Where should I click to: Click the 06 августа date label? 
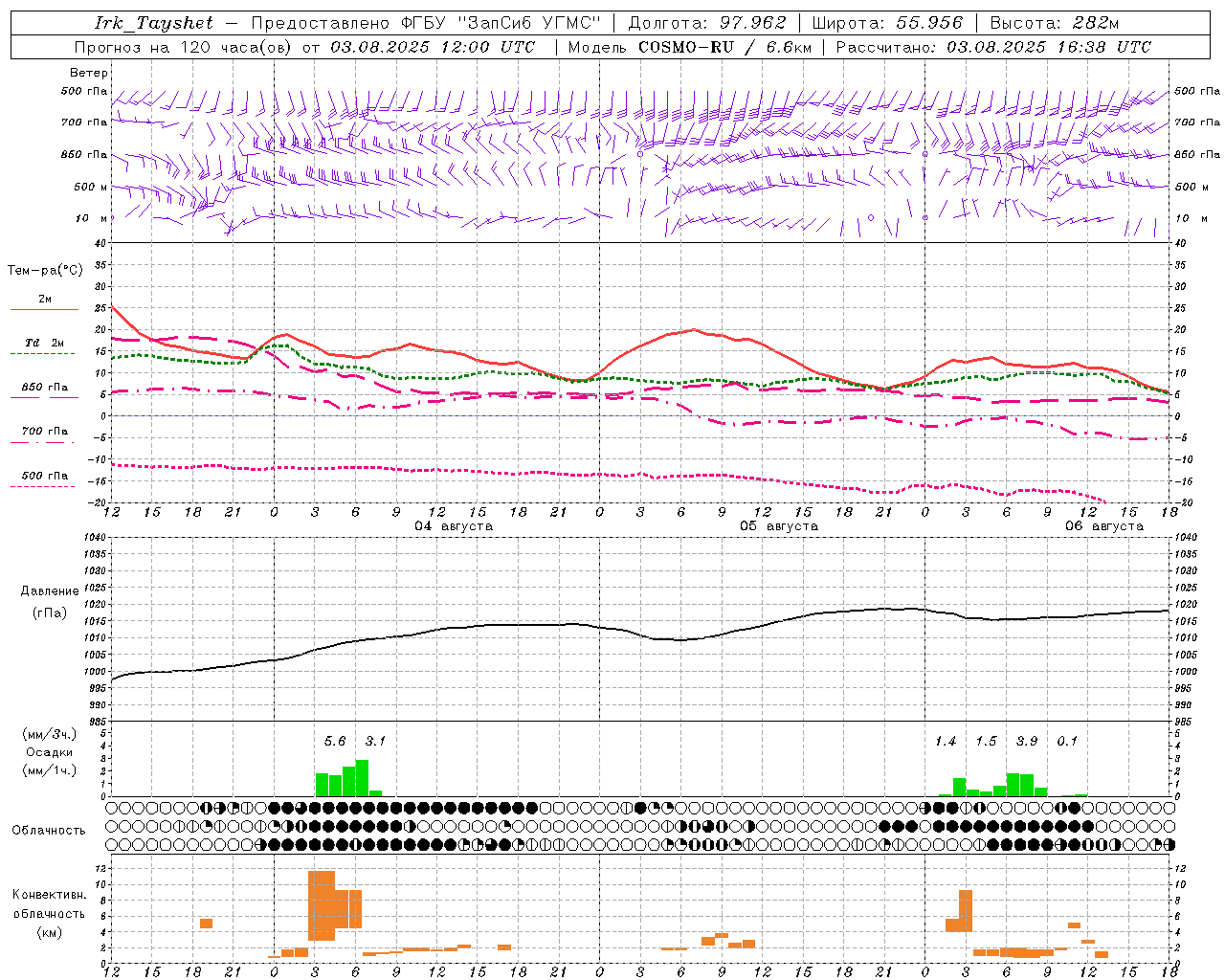[x=1104, y=526]
